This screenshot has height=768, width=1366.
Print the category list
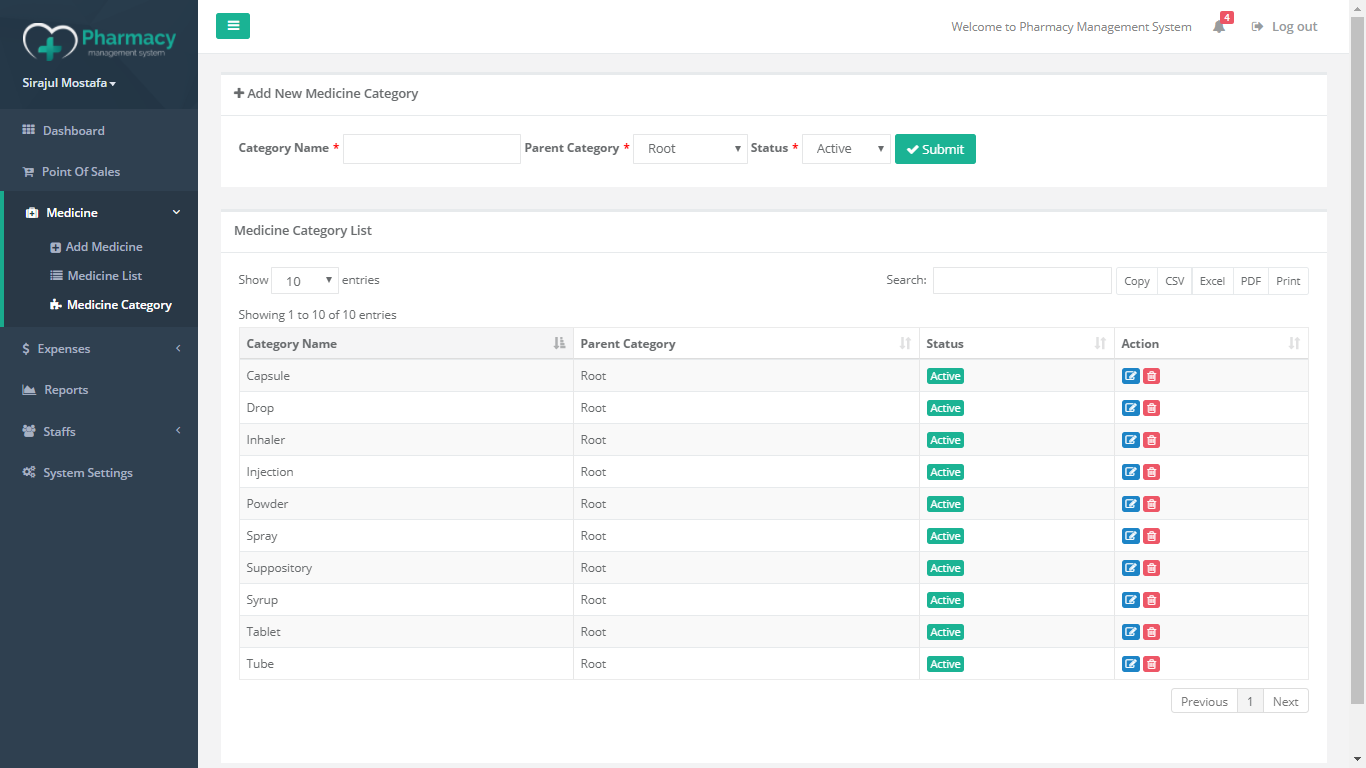pos(1288,281)
